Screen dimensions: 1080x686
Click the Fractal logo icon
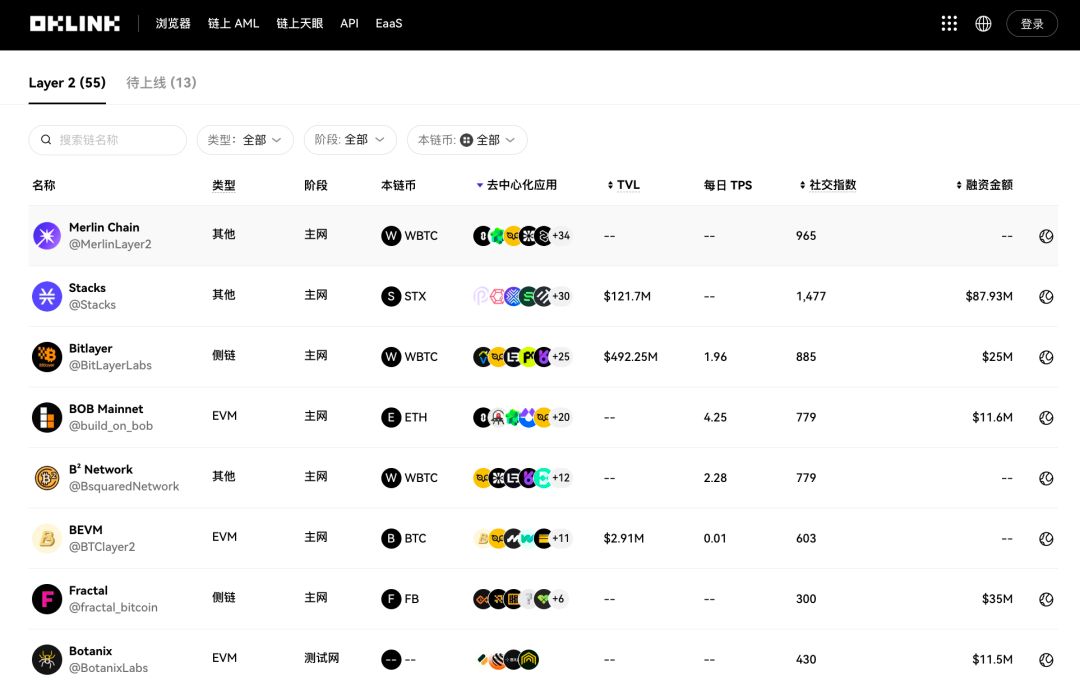(x=47, y=599)
